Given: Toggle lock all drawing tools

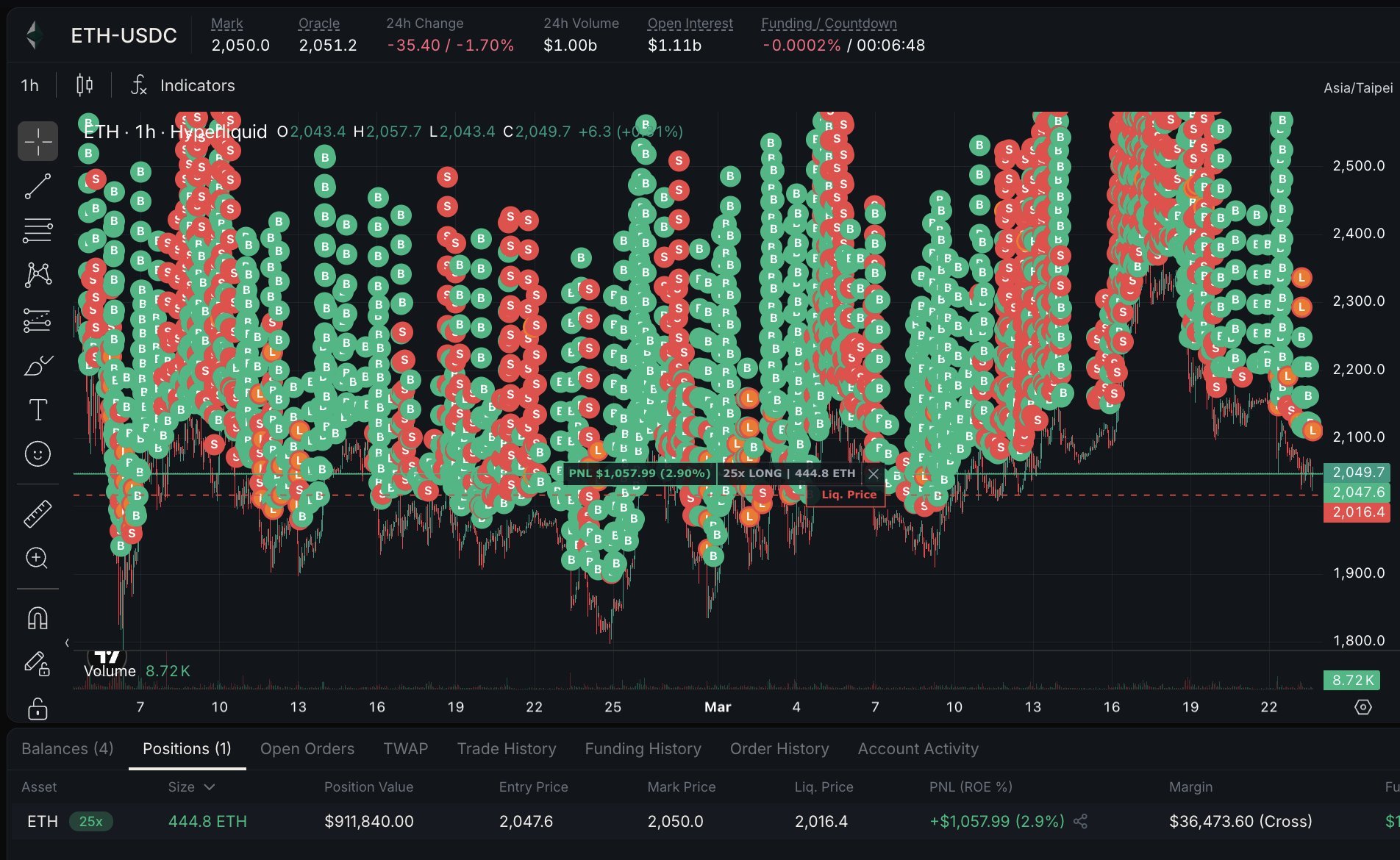Looking at the screenshot, I should pos(37,709).
